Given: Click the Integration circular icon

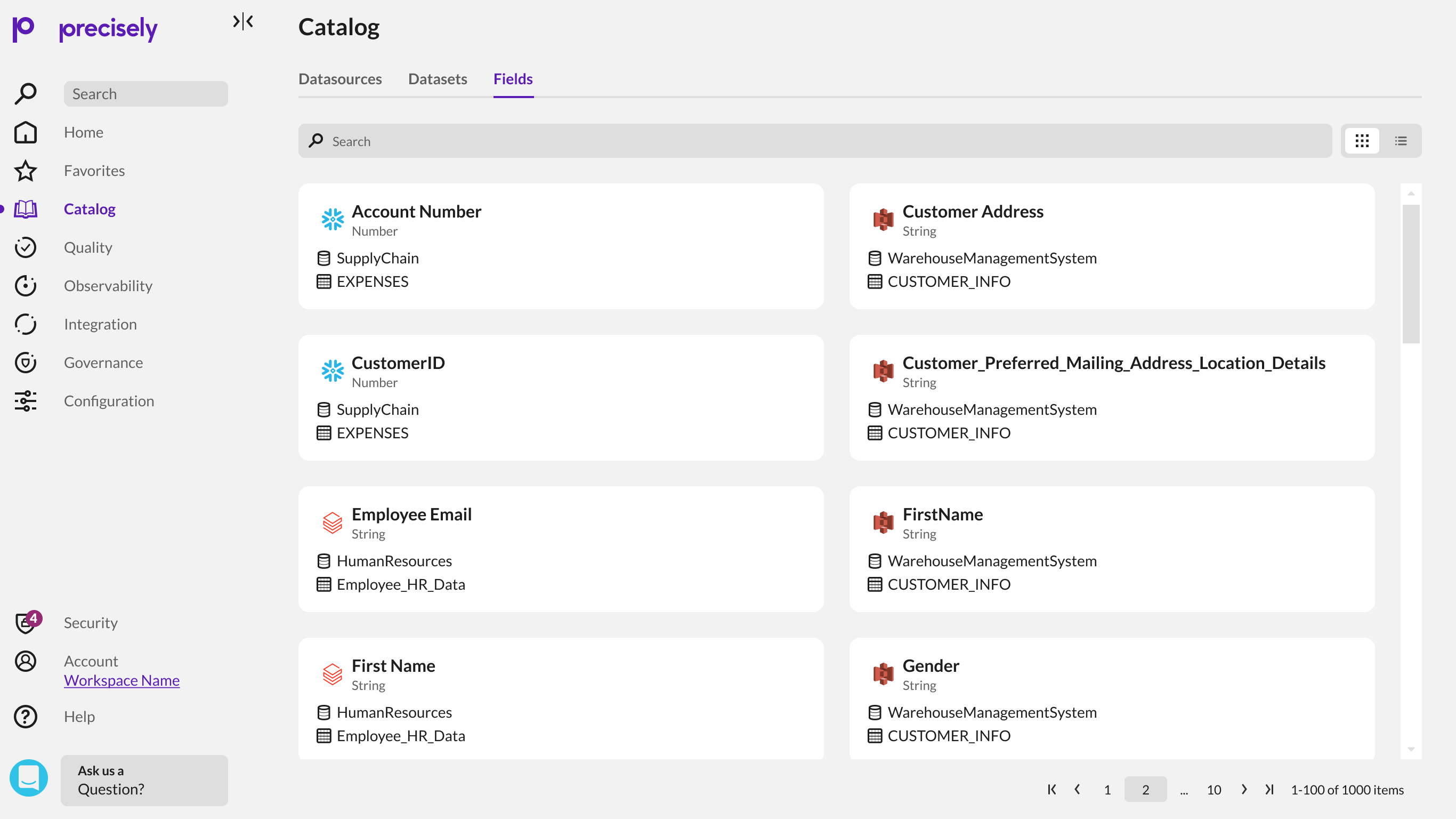Looking at the screenshot, I should tap(26, 325).
